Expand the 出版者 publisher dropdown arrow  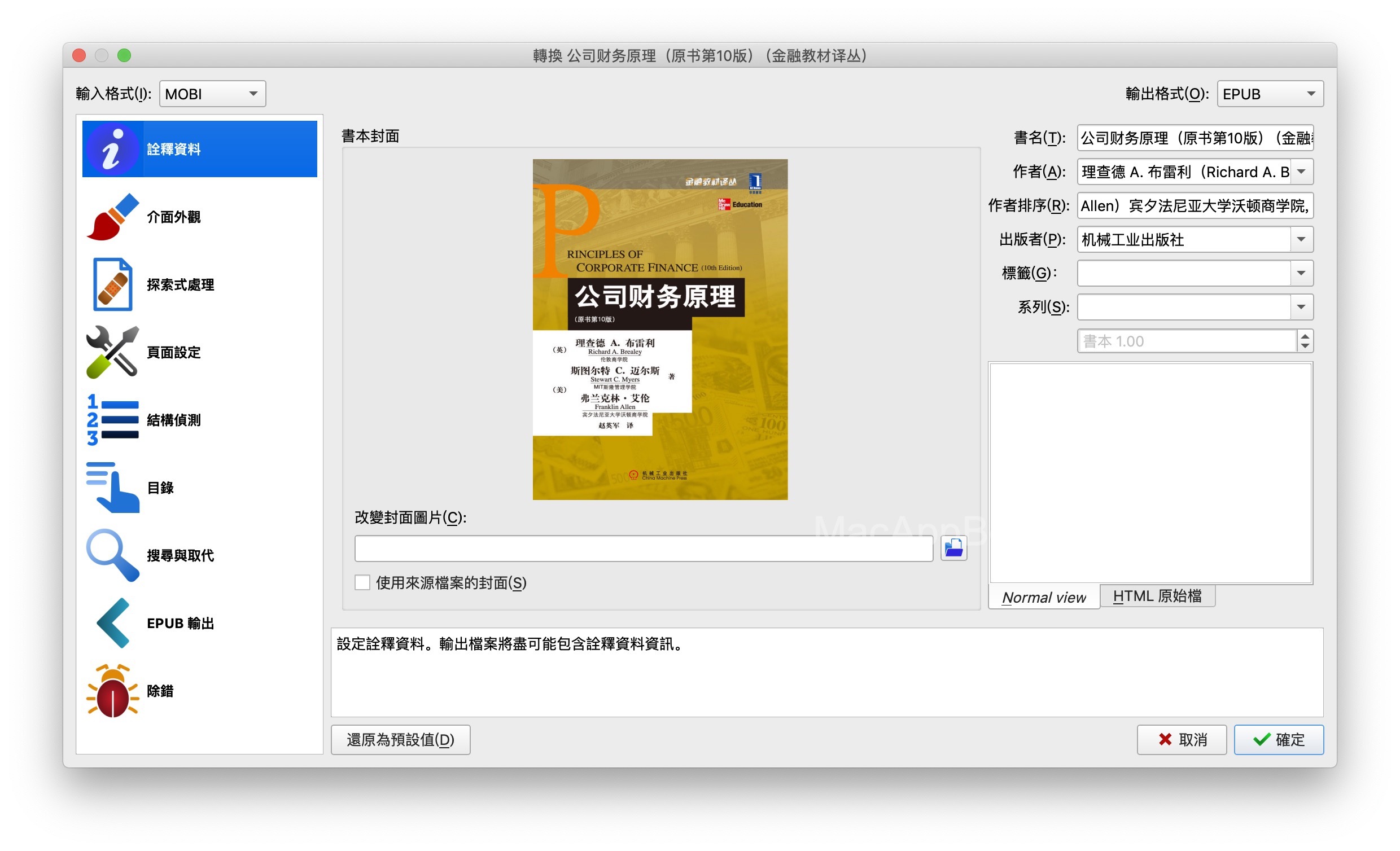pyautogui.click(x=1301, y=239)
